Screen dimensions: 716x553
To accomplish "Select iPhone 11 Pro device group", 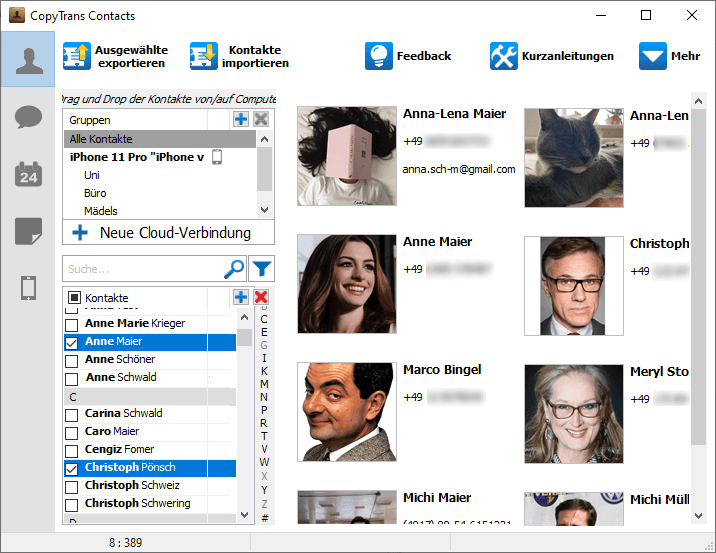I will (137, 157).
